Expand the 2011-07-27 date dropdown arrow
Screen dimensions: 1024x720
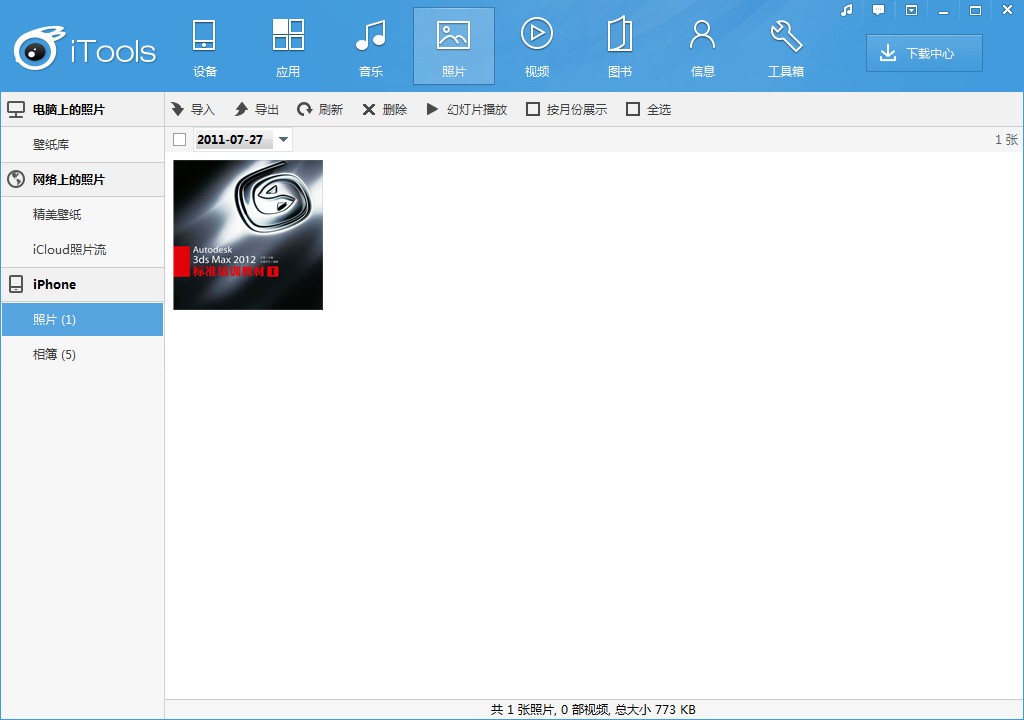click(283, 139)
